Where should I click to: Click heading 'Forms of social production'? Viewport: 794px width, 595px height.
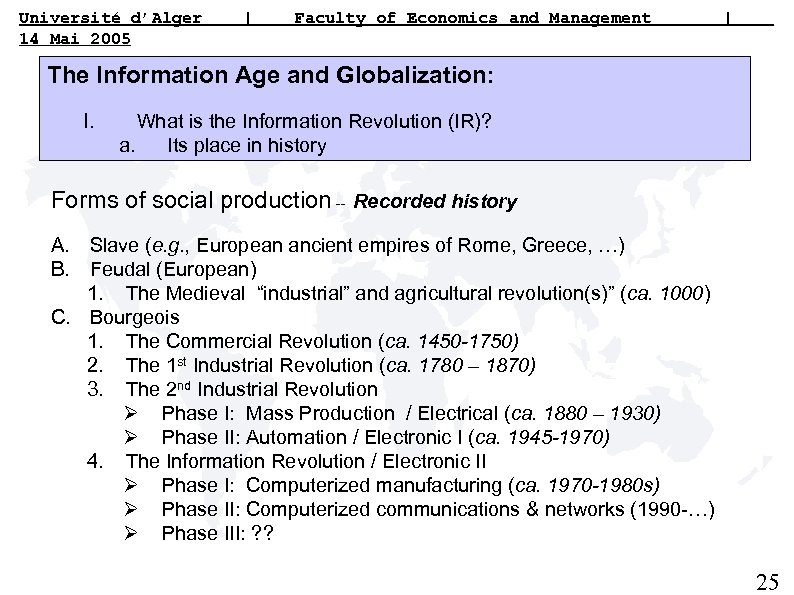pyautogui.click(x=191, y=200)
